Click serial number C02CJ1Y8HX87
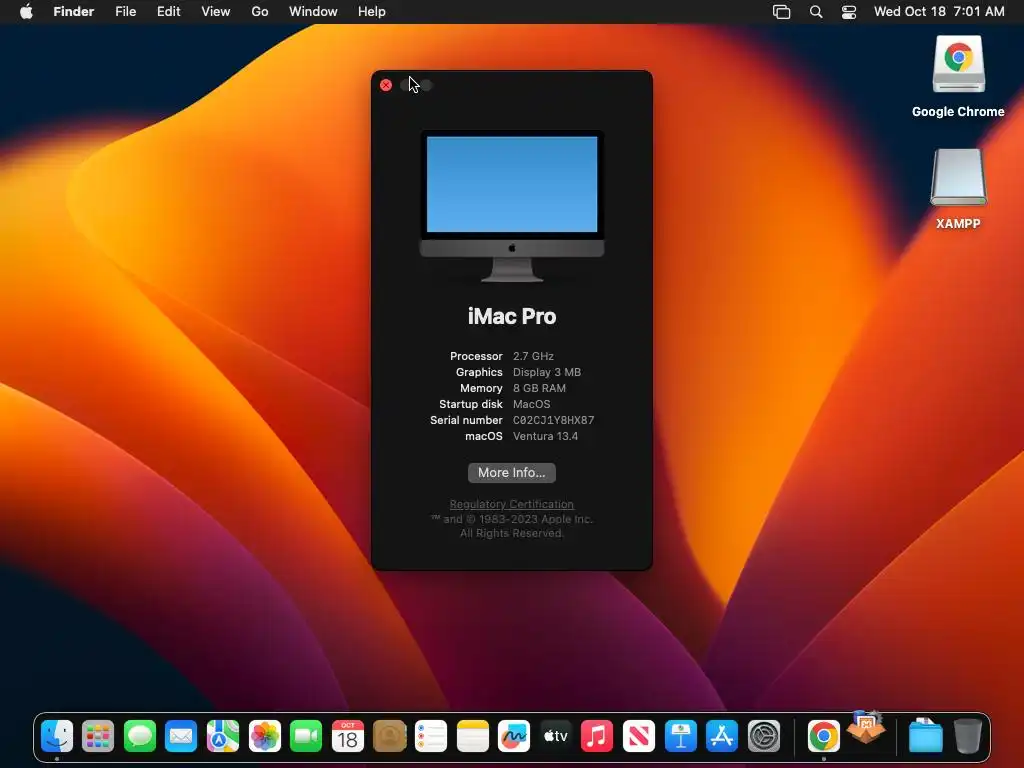This screenshot has height=768, width=1024. [554, 421]
